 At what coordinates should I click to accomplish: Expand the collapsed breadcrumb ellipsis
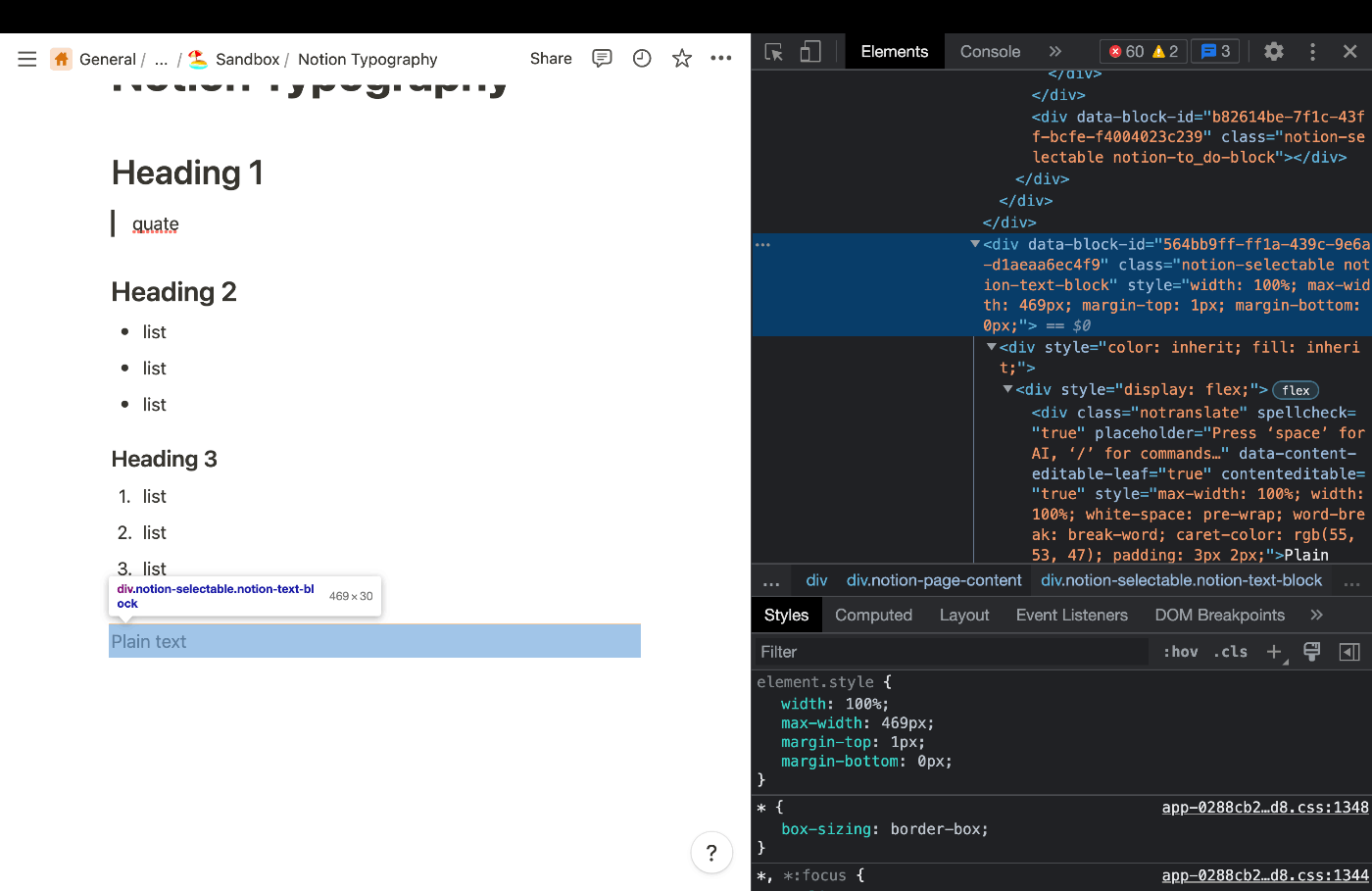coord(161,59)
